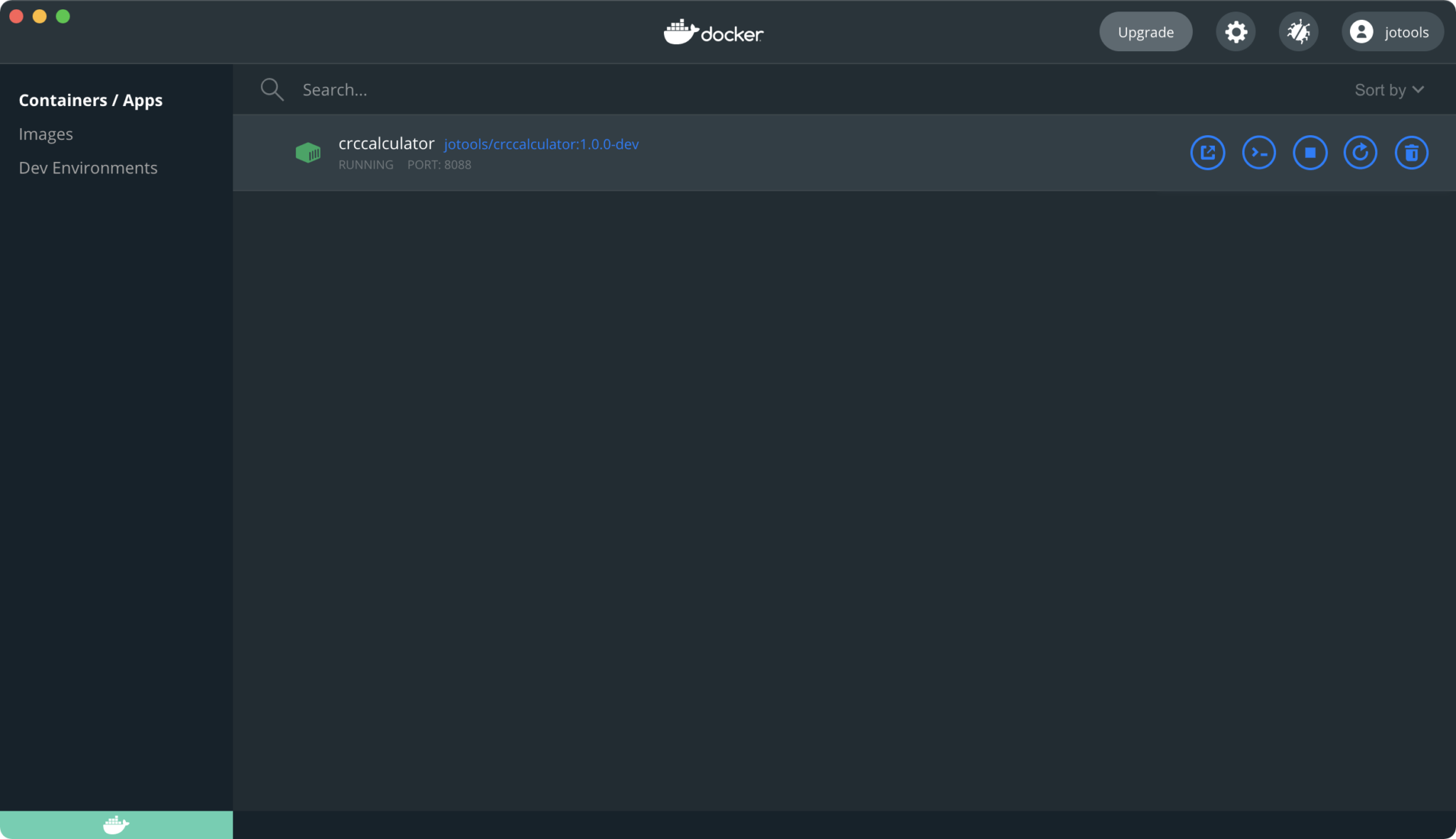Click the green container status icon
The image size is (1456, 839).
(x=308, y=152)
